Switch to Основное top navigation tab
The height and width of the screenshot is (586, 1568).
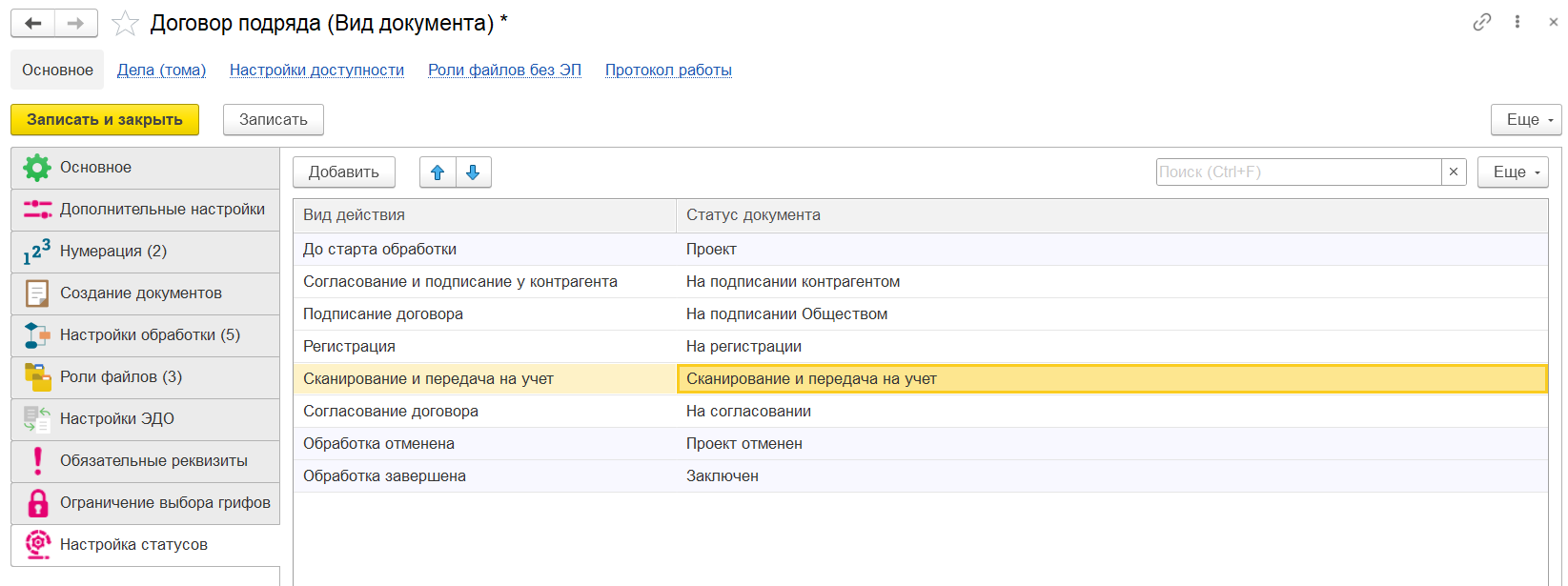pos(57,71)
